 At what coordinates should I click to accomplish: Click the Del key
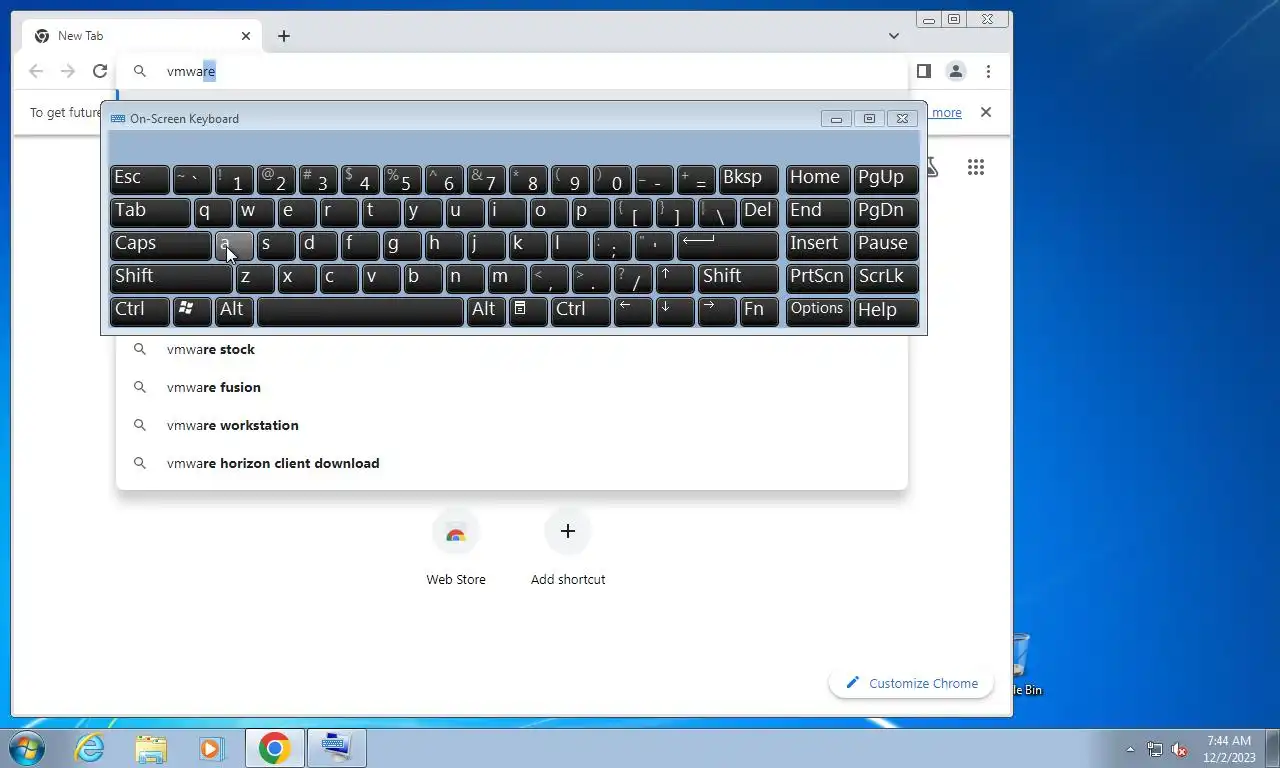coord(760,212)
